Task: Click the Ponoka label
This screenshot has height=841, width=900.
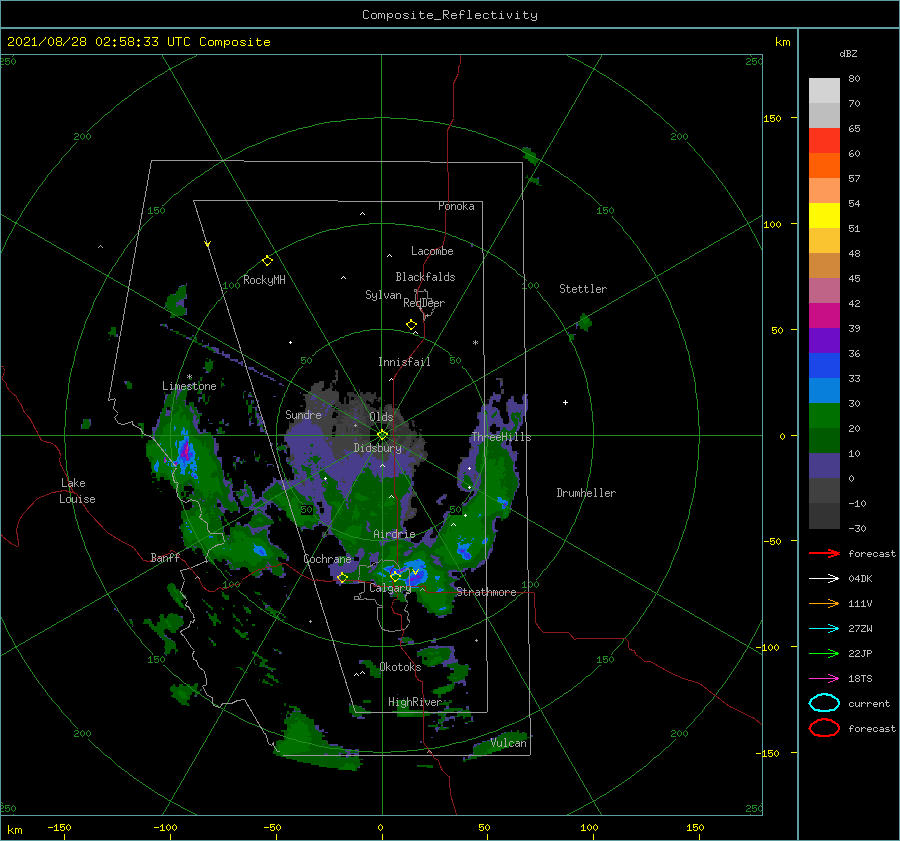Action: click(x=456, y=206)
